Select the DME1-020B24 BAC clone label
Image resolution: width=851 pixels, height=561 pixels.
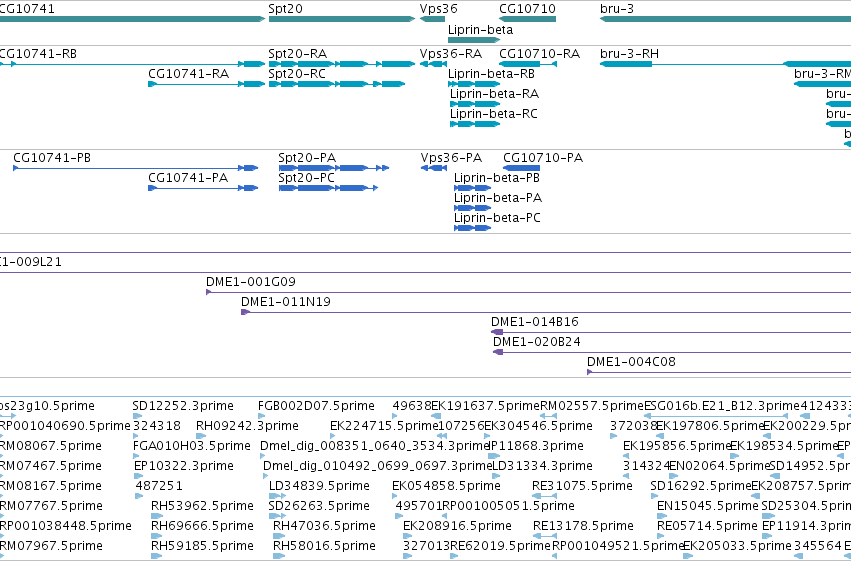pyautogui.click(x=537, y=342)
